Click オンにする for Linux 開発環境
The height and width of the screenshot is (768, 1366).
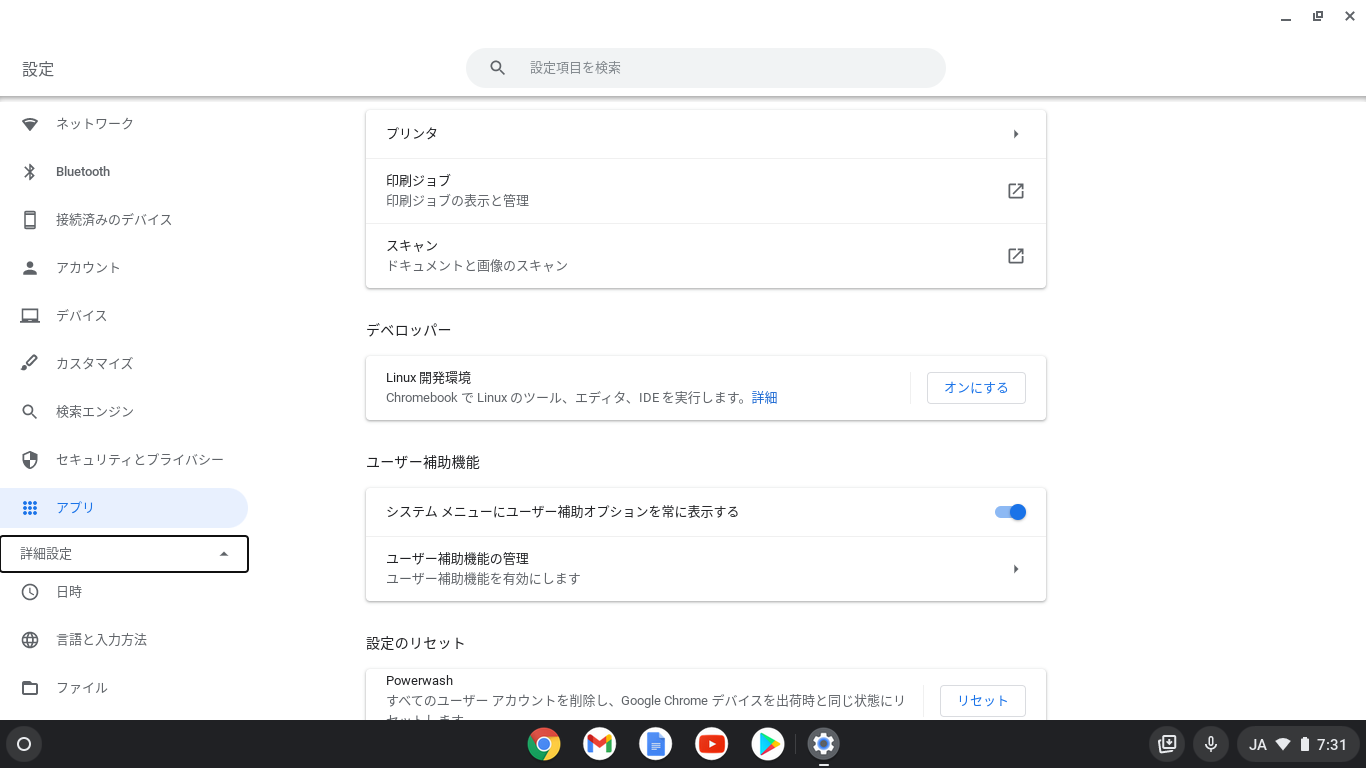tap(976, 388)
